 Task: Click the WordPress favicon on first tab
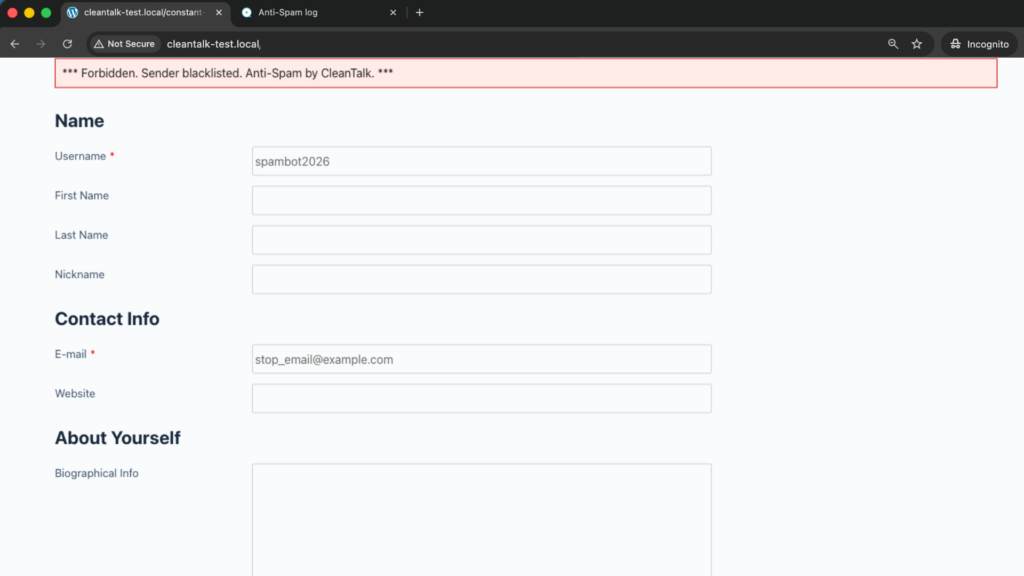72,12
